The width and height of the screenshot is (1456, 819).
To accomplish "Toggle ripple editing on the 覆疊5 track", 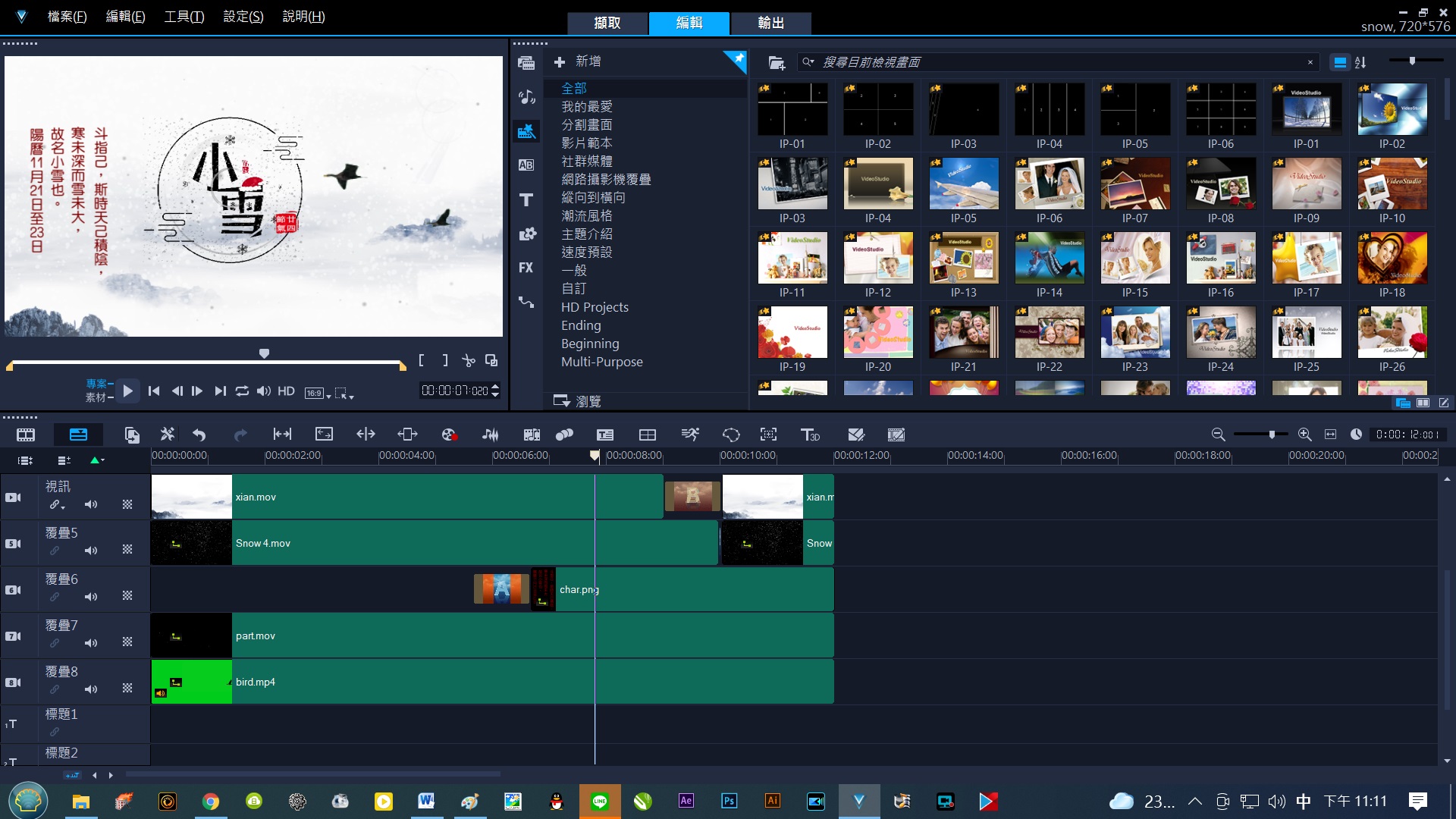I will [55, 551].
